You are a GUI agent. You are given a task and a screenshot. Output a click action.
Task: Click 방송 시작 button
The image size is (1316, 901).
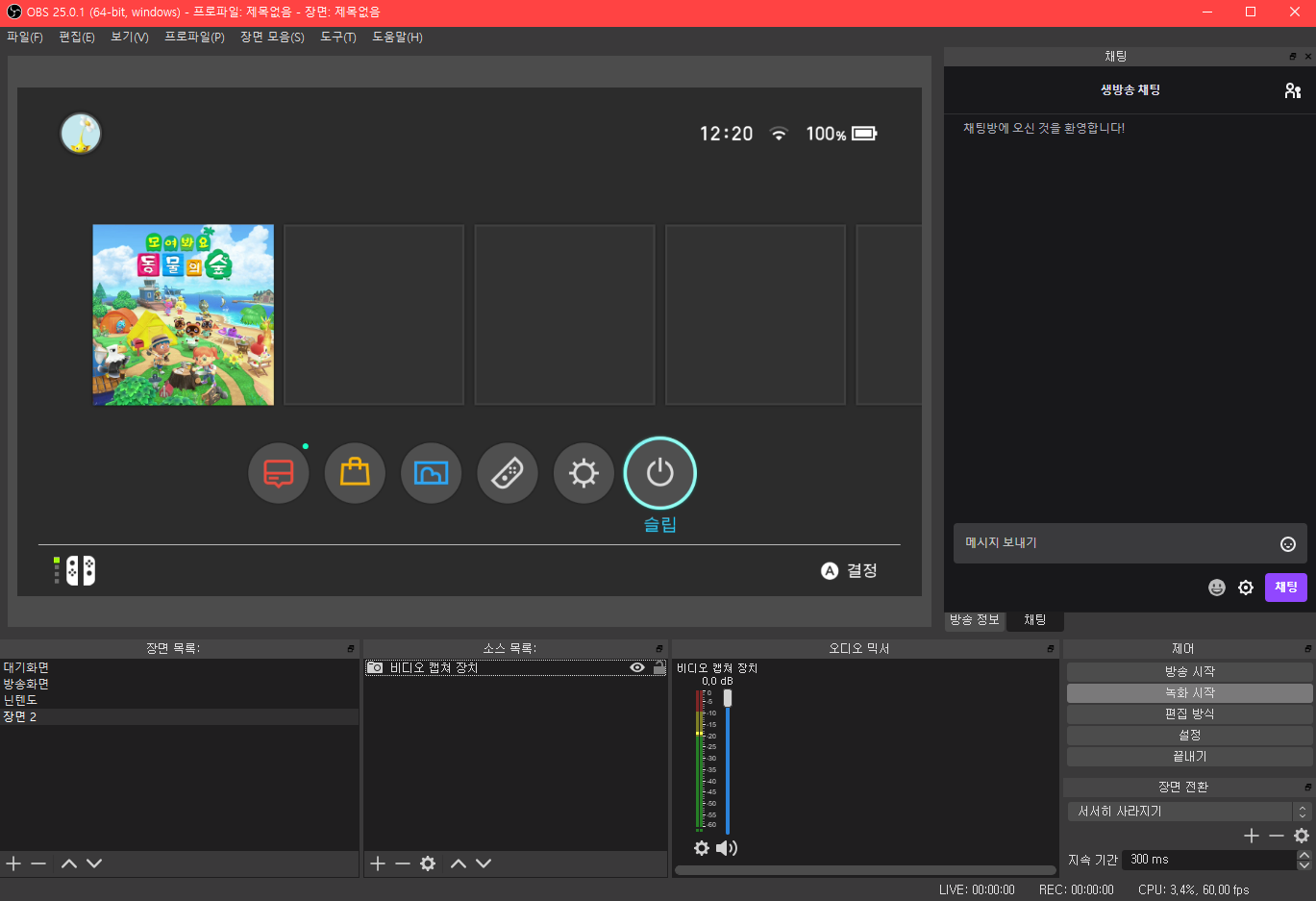(x=1190, y=671)
